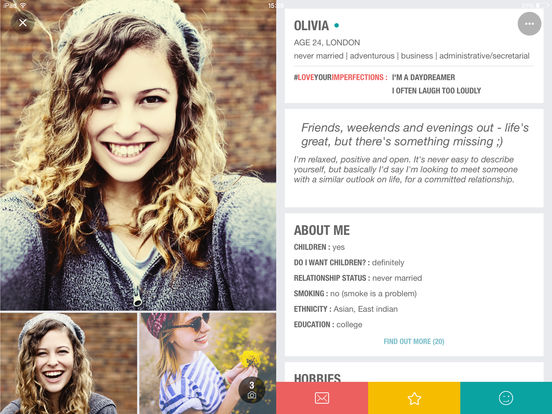Tap the About Me section heading

(322, 230)
